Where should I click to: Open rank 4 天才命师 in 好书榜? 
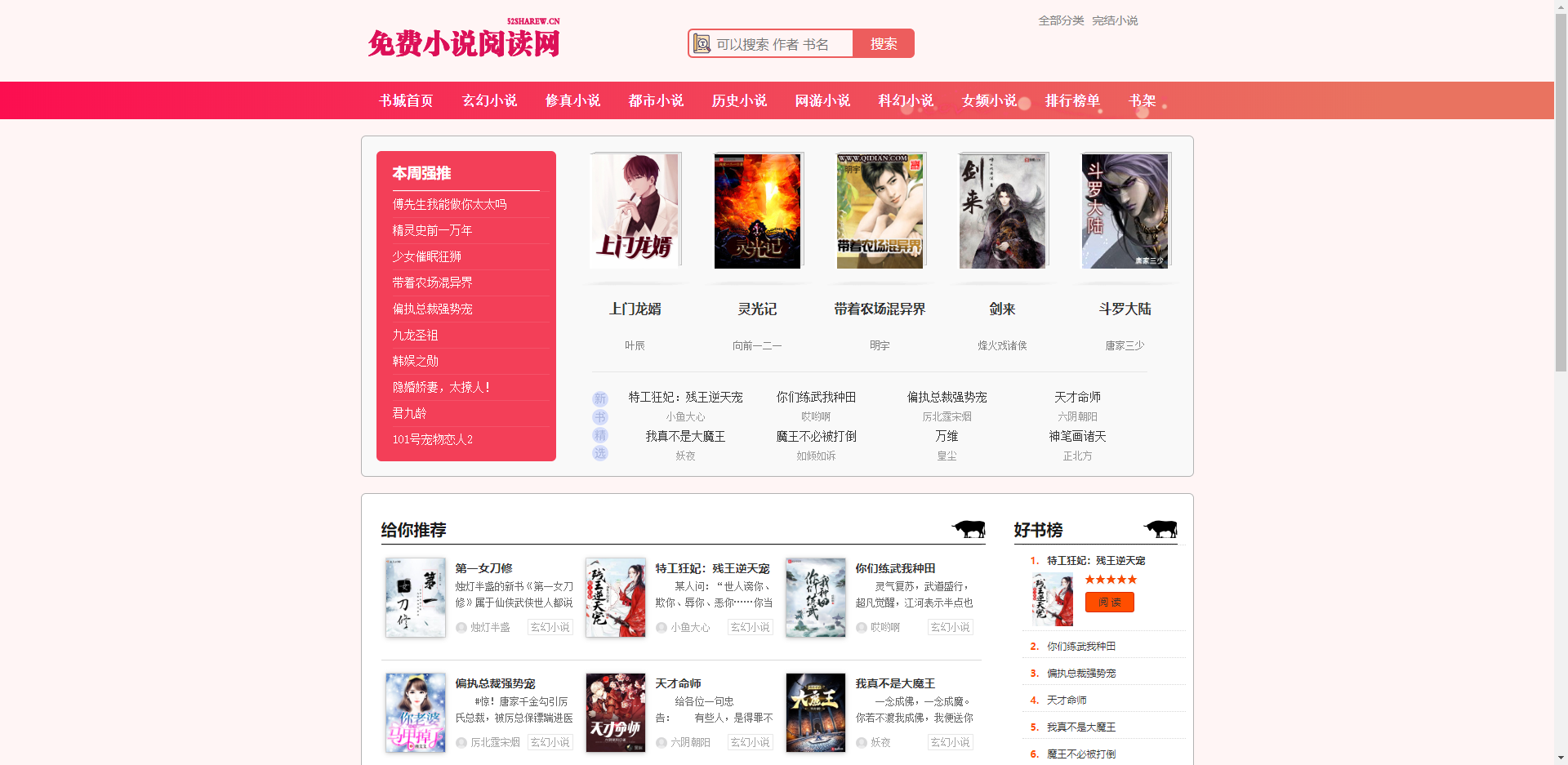pos(1067,700)
